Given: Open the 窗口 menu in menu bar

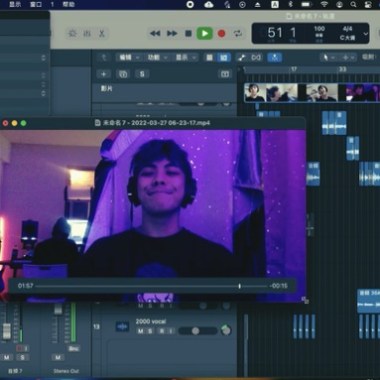Looking at the screenshot, I should coord(36,4).
